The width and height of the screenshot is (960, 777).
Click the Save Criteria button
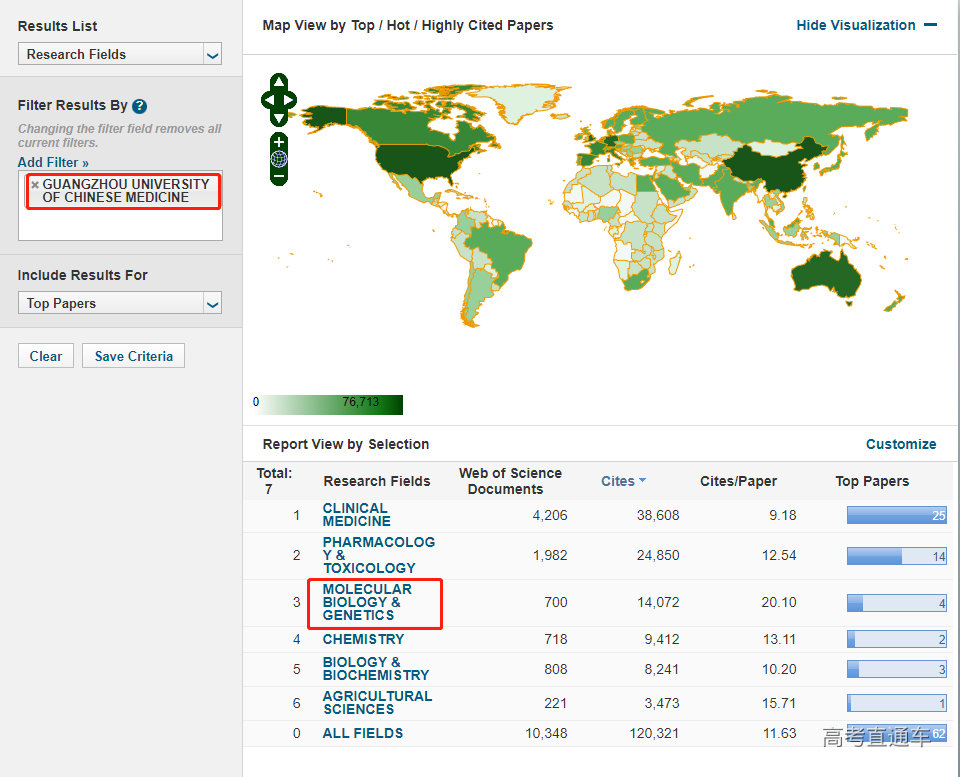[134, 356]
